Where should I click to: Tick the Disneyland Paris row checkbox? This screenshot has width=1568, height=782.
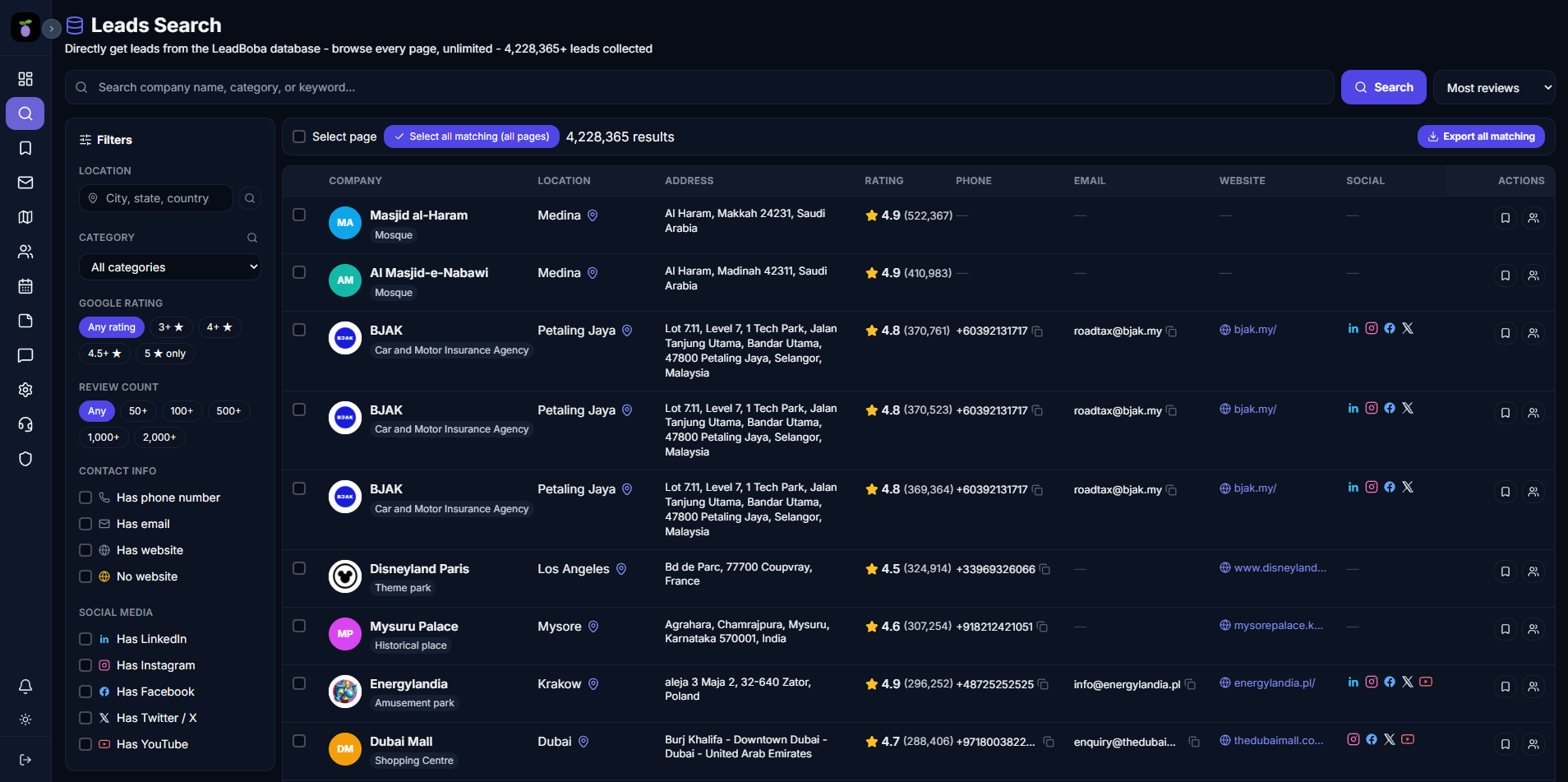point(299,568)
